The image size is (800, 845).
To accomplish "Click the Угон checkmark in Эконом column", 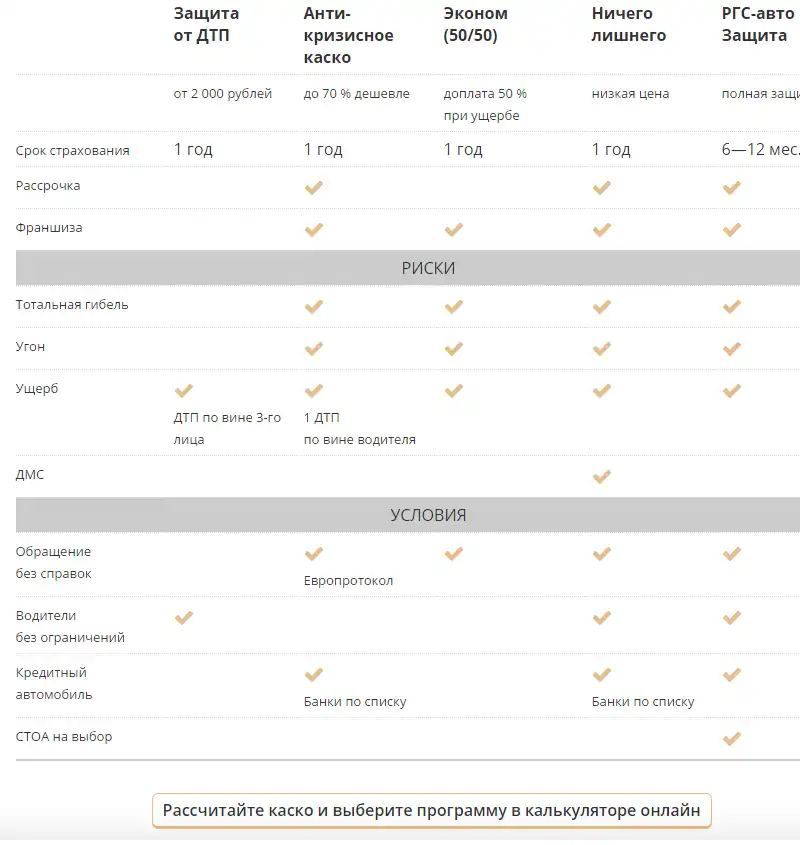I will coord(453,349).
